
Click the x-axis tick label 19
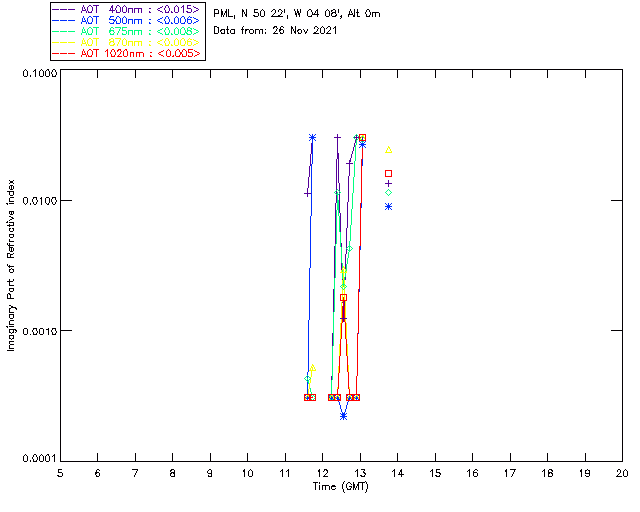[x=585, y=473]
